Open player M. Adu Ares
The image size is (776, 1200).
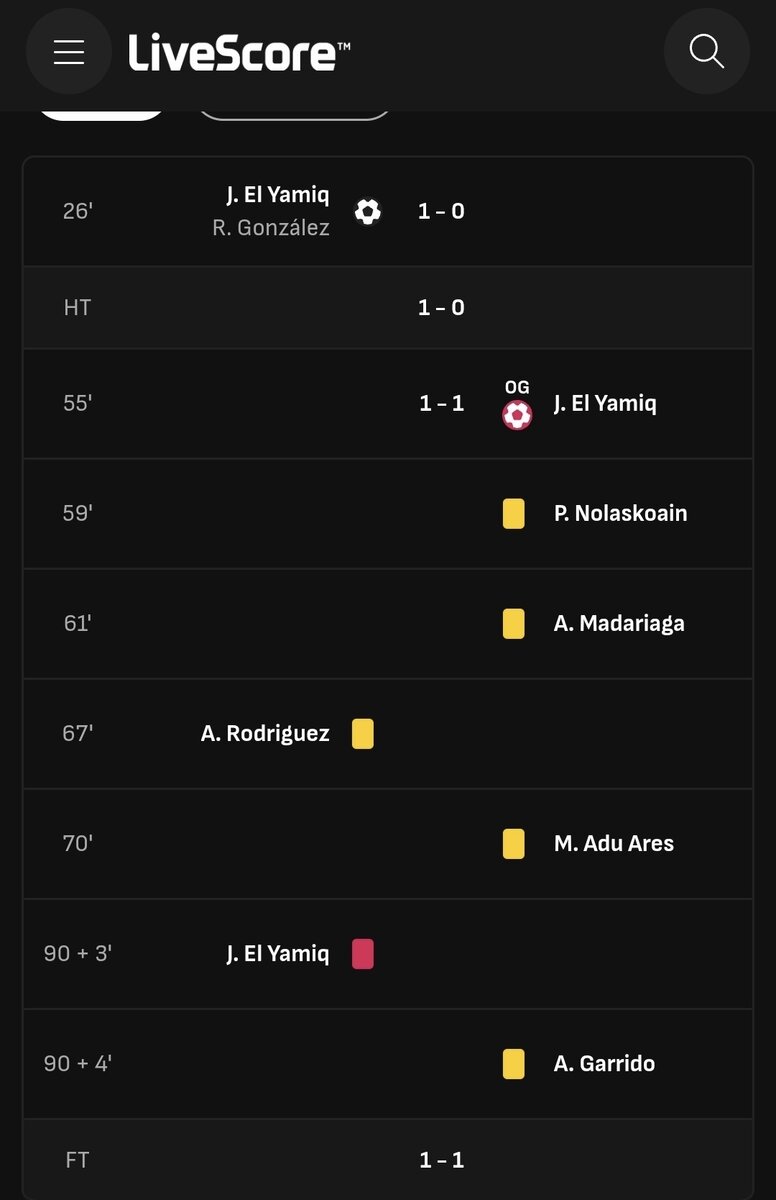tap(613, 844)
